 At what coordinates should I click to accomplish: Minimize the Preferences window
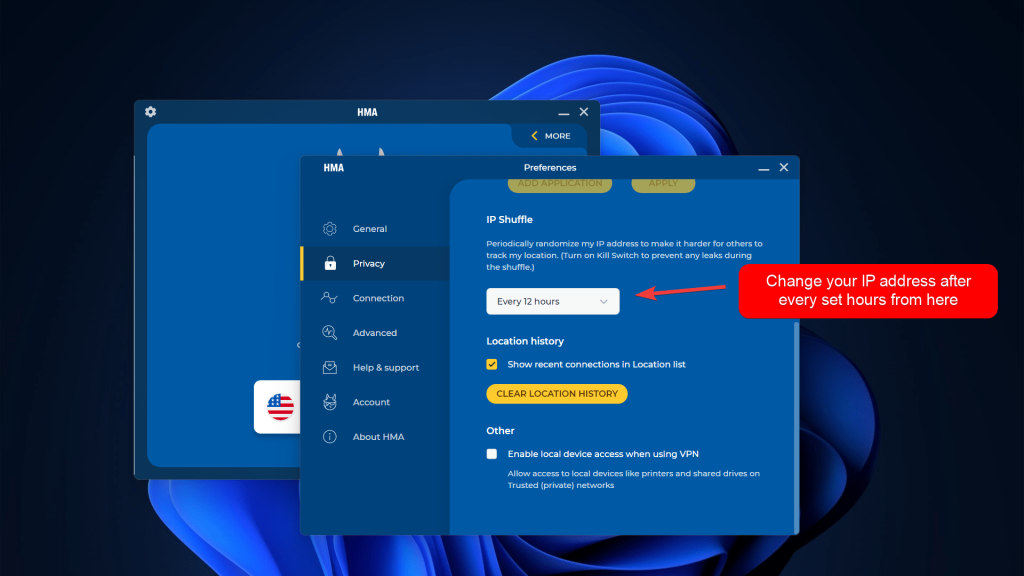click(x=763, y=168)
